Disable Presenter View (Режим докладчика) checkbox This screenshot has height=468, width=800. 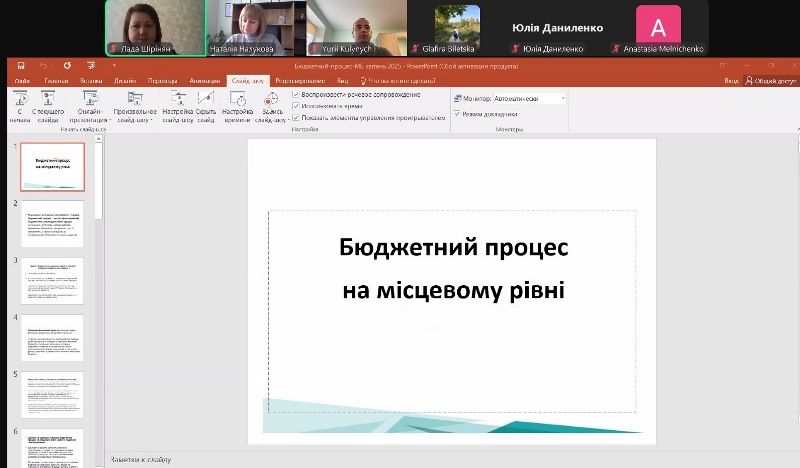pos(458,113)
